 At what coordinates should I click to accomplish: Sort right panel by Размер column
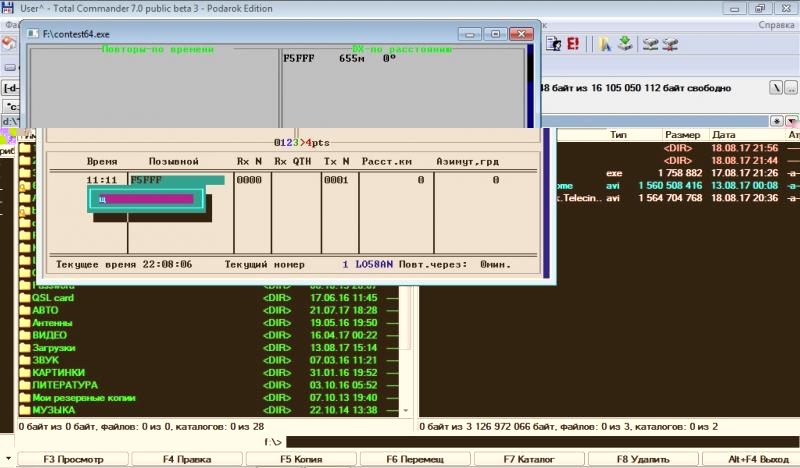[x=683, y=134]
